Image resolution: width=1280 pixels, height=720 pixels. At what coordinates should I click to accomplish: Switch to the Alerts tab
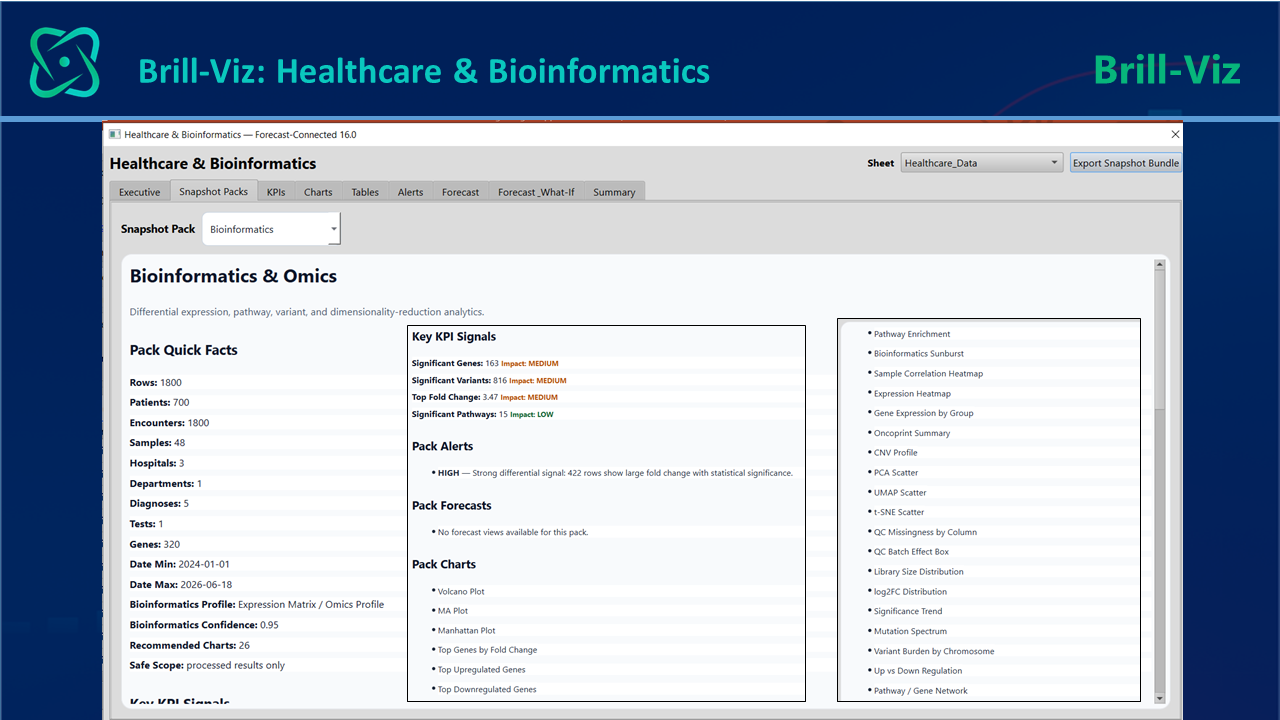click(410, 192)
